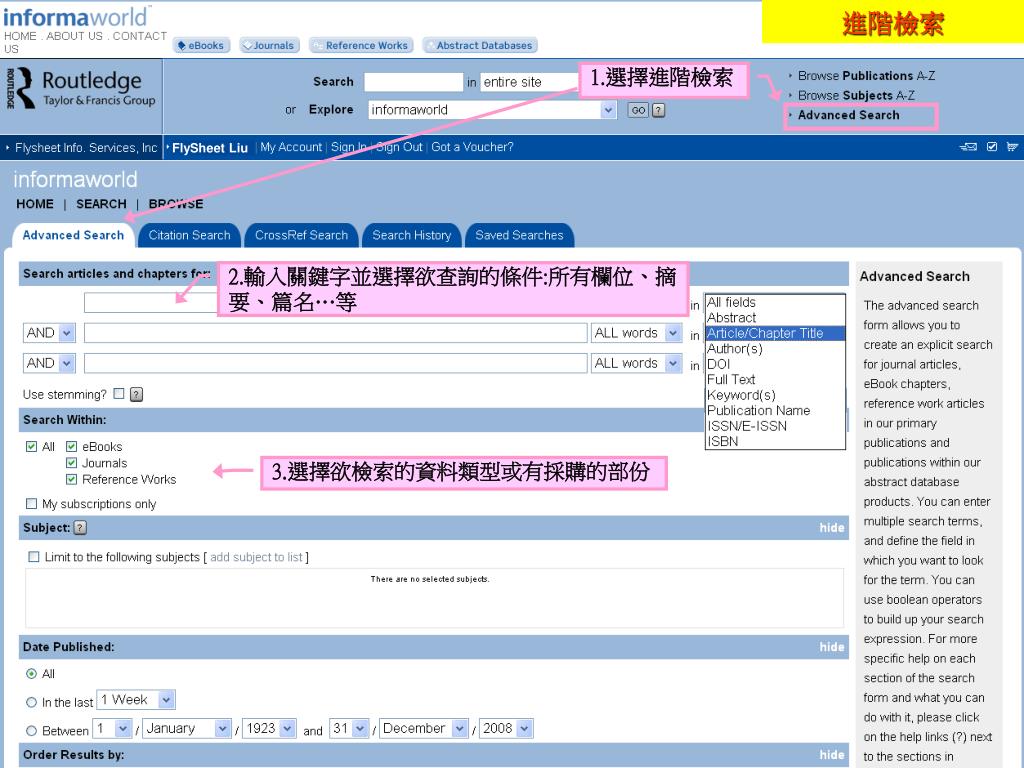Open the shopping cart icon
This screenshot has width=1024, height=768.
1012,147
